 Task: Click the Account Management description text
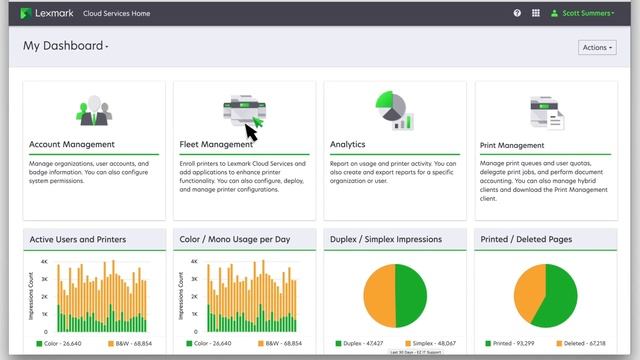89,172
